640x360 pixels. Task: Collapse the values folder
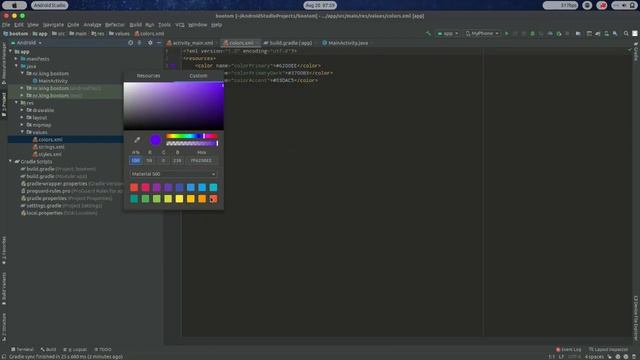[22, 132]
